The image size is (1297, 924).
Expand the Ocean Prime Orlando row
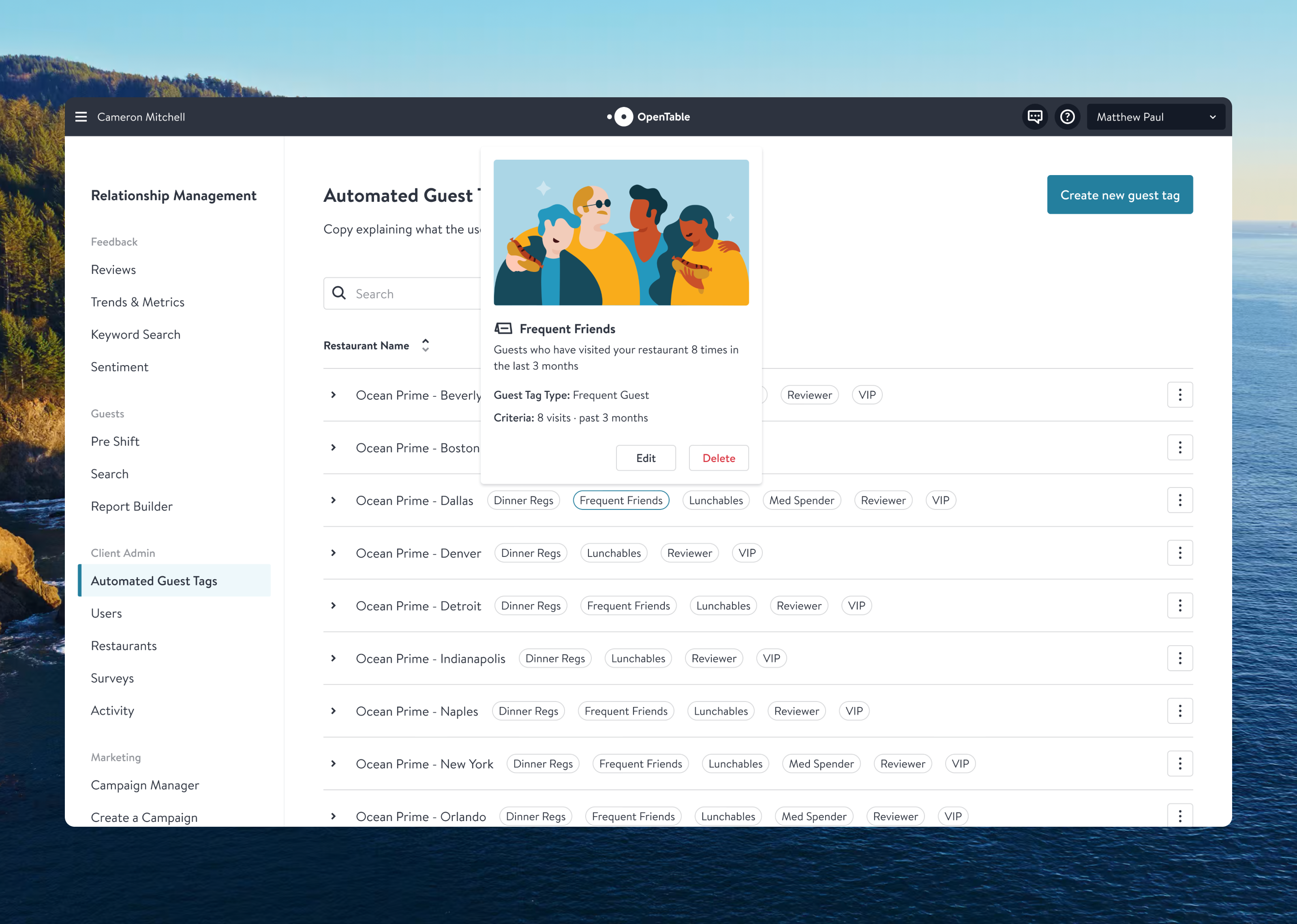pos(334,817)
